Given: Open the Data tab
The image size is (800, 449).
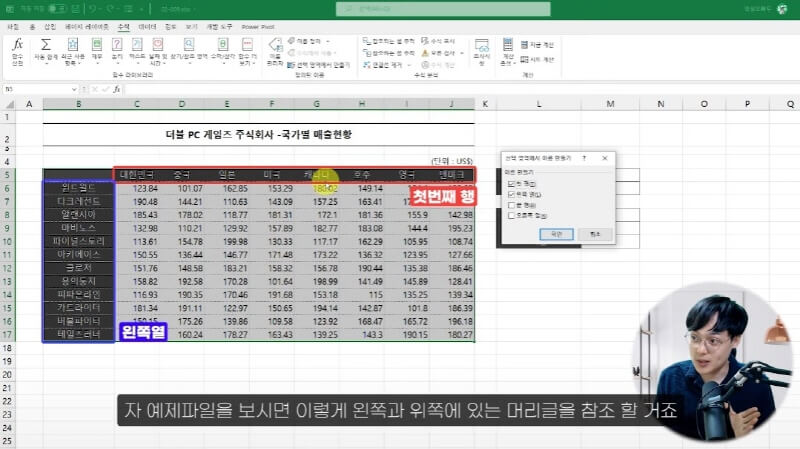Looking at the screenshot, I should pos(147,27).
